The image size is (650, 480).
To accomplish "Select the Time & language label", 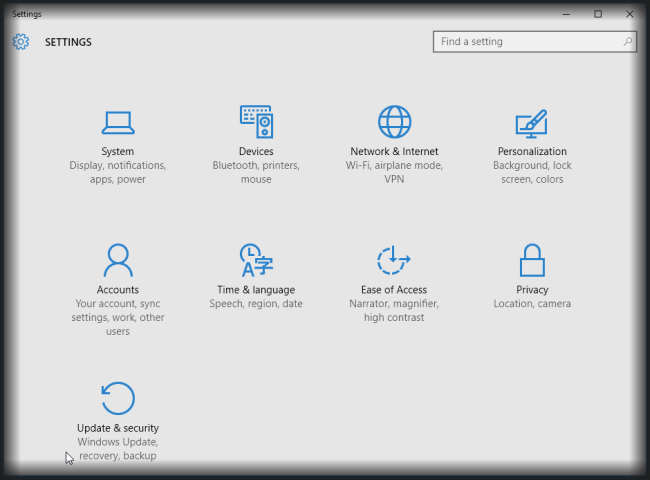I will click(x=256, y=290).
